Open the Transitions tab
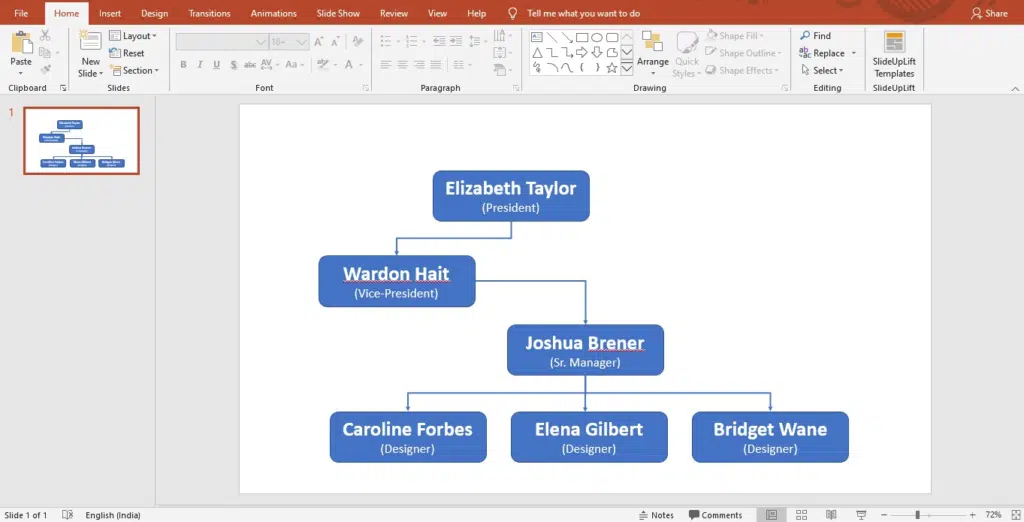The image size is (1024, 522). point(209,13)
